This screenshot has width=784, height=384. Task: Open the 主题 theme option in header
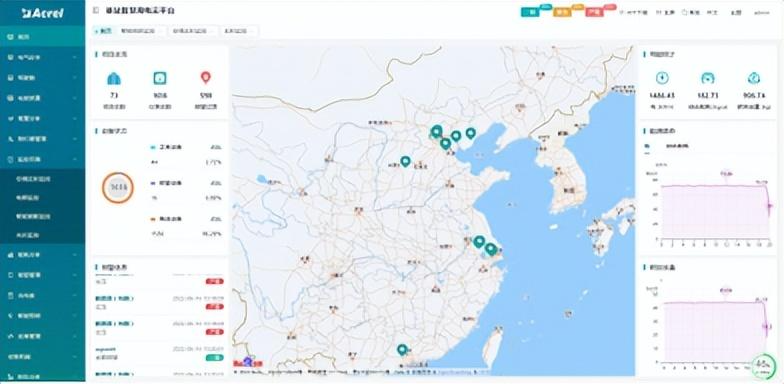[735, 12]
